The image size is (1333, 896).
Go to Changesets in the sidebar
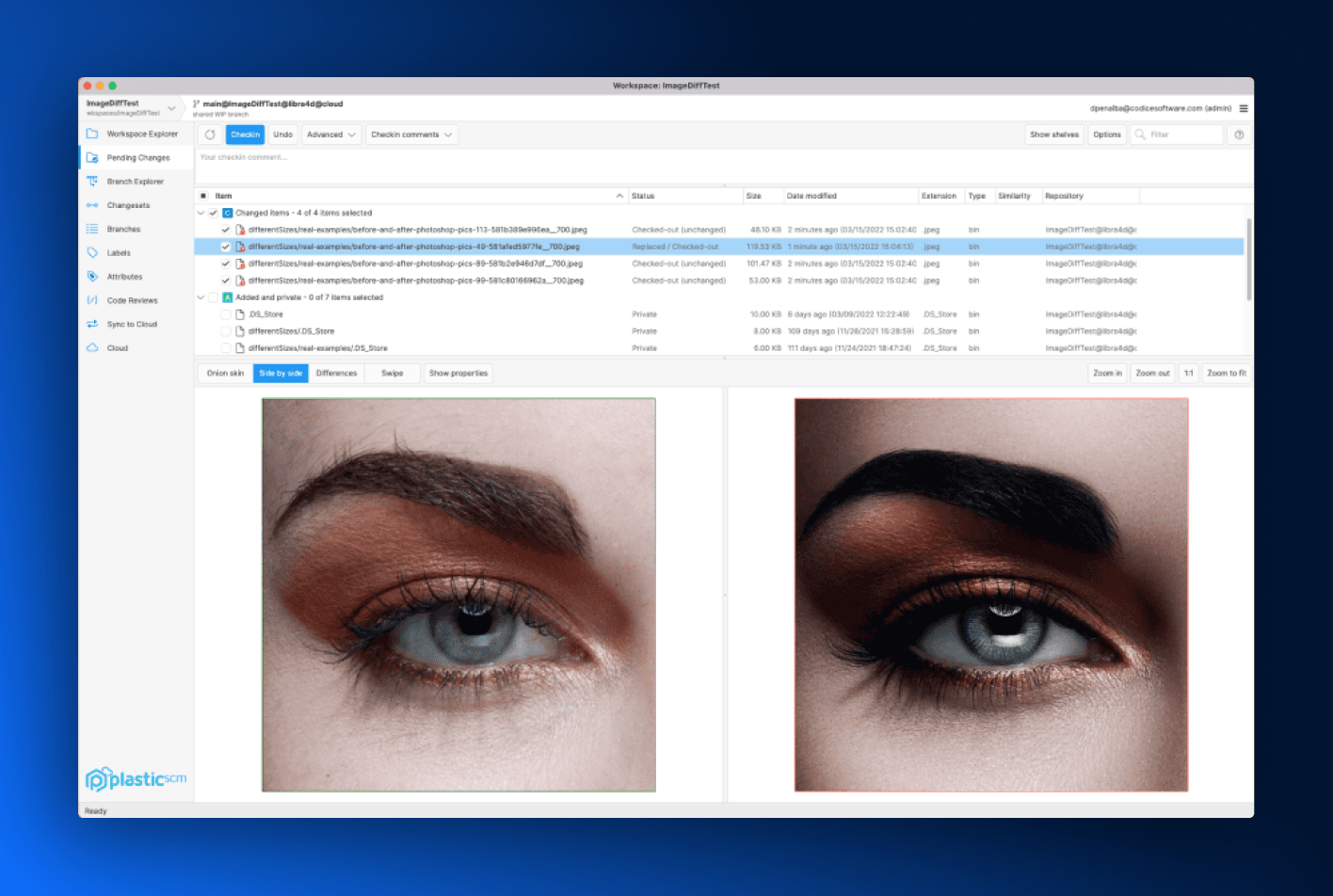[128, 205]
